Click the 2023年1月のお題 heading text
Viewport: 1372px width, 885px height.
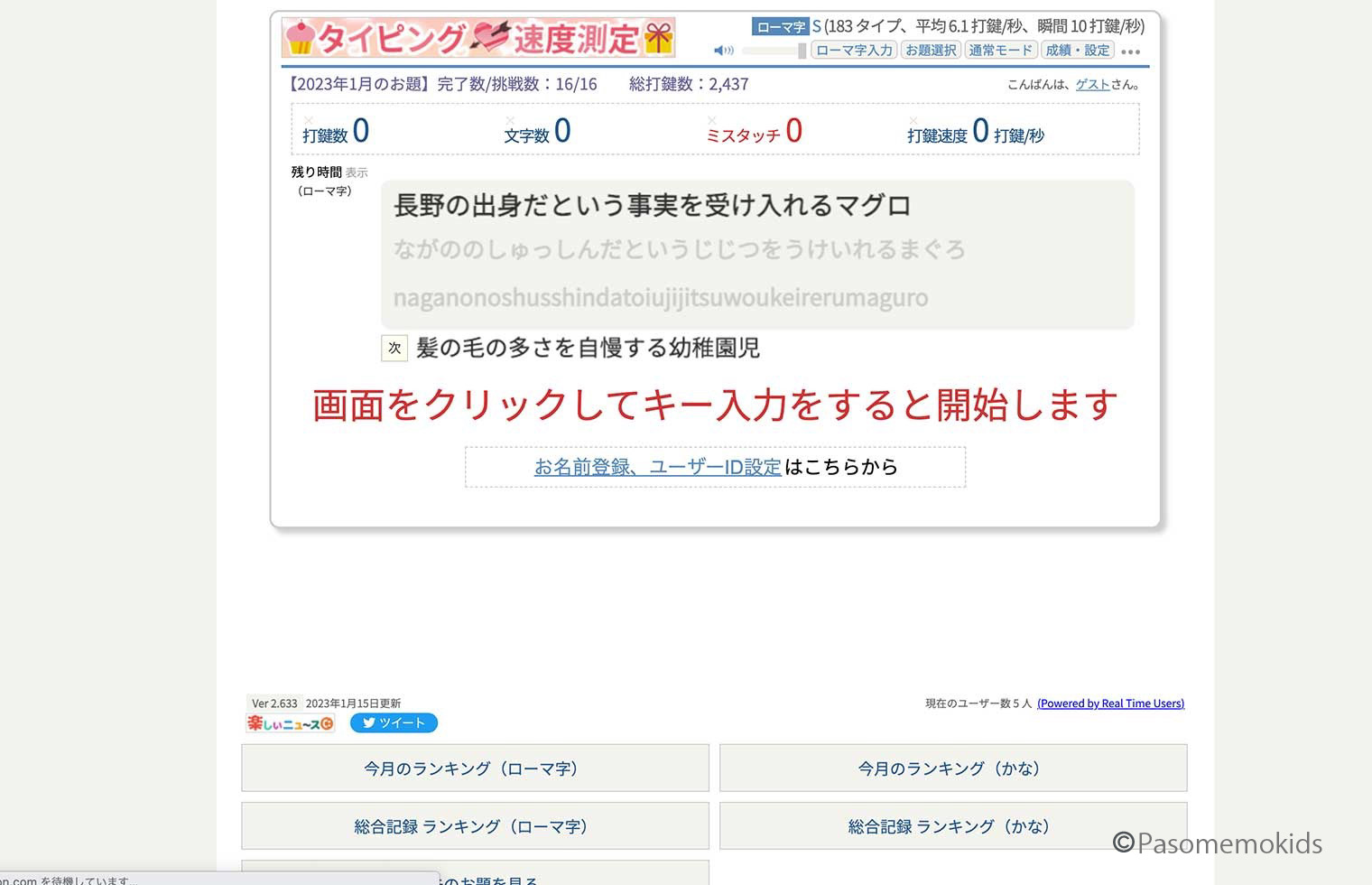[357, 84]
